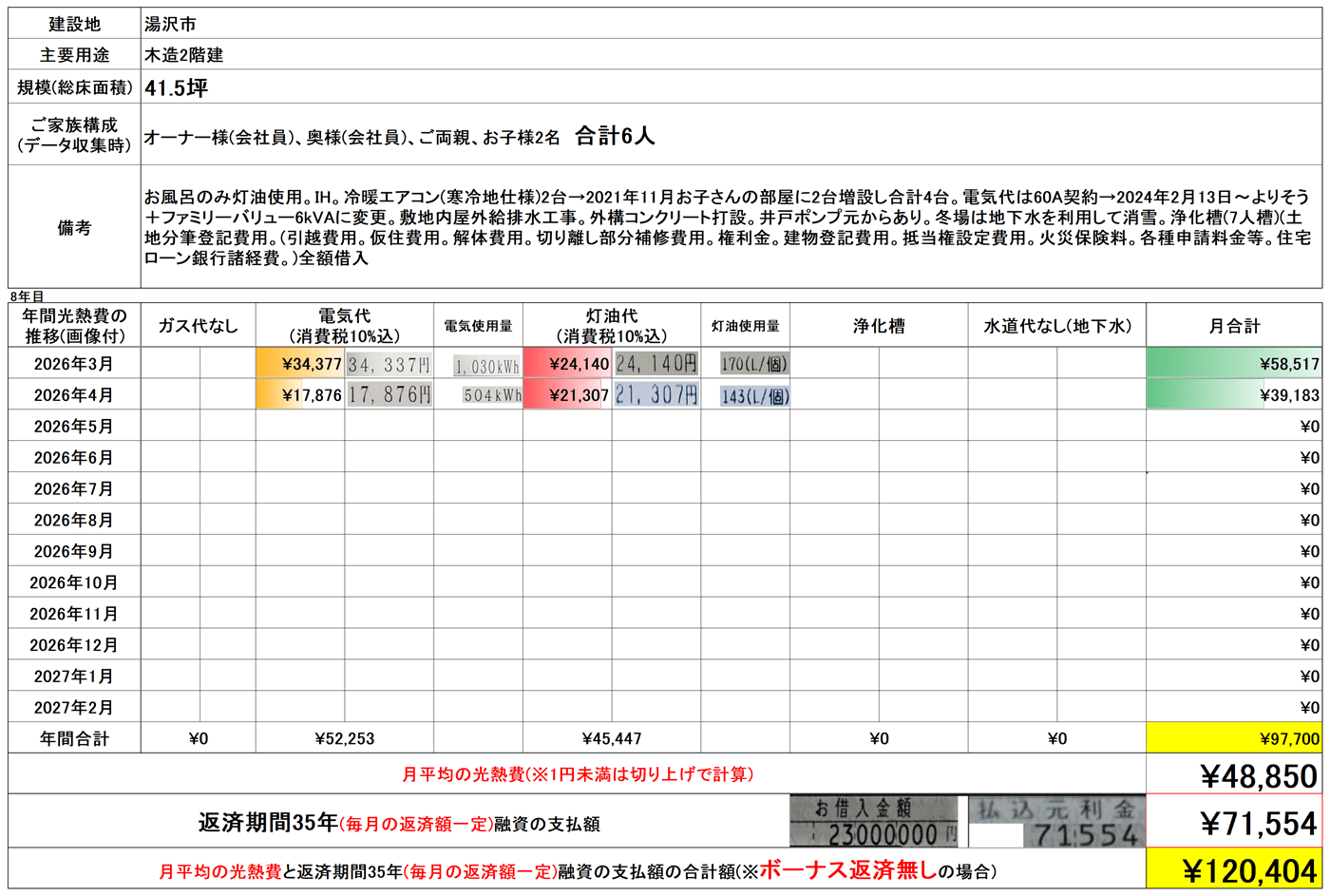Click the red 月平均の光熱費(※1円未満は切り上げで計算) text
Screen dimensions: 1330x896
pyautogui.click(x=578, y=774)
